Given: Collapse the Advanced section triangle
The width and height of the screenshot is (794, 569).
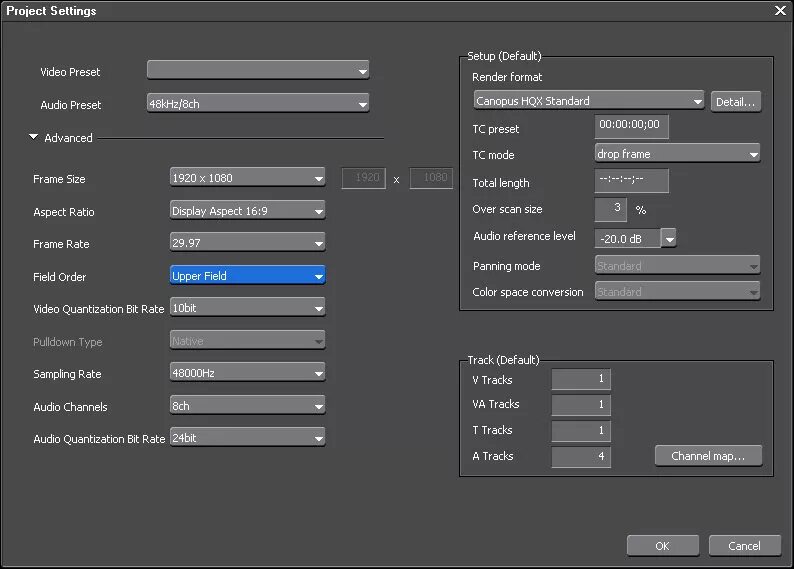Looking at the screenshot, I should (34, 137).
